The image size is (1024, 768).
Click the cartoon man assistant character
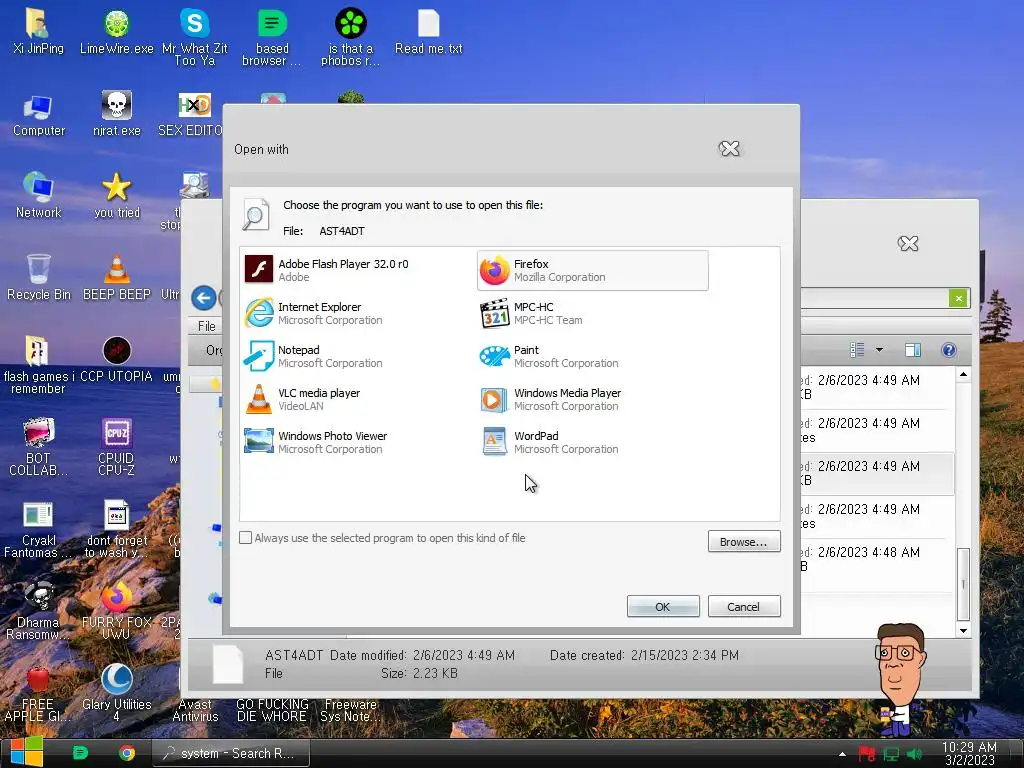tap(899, 679)
